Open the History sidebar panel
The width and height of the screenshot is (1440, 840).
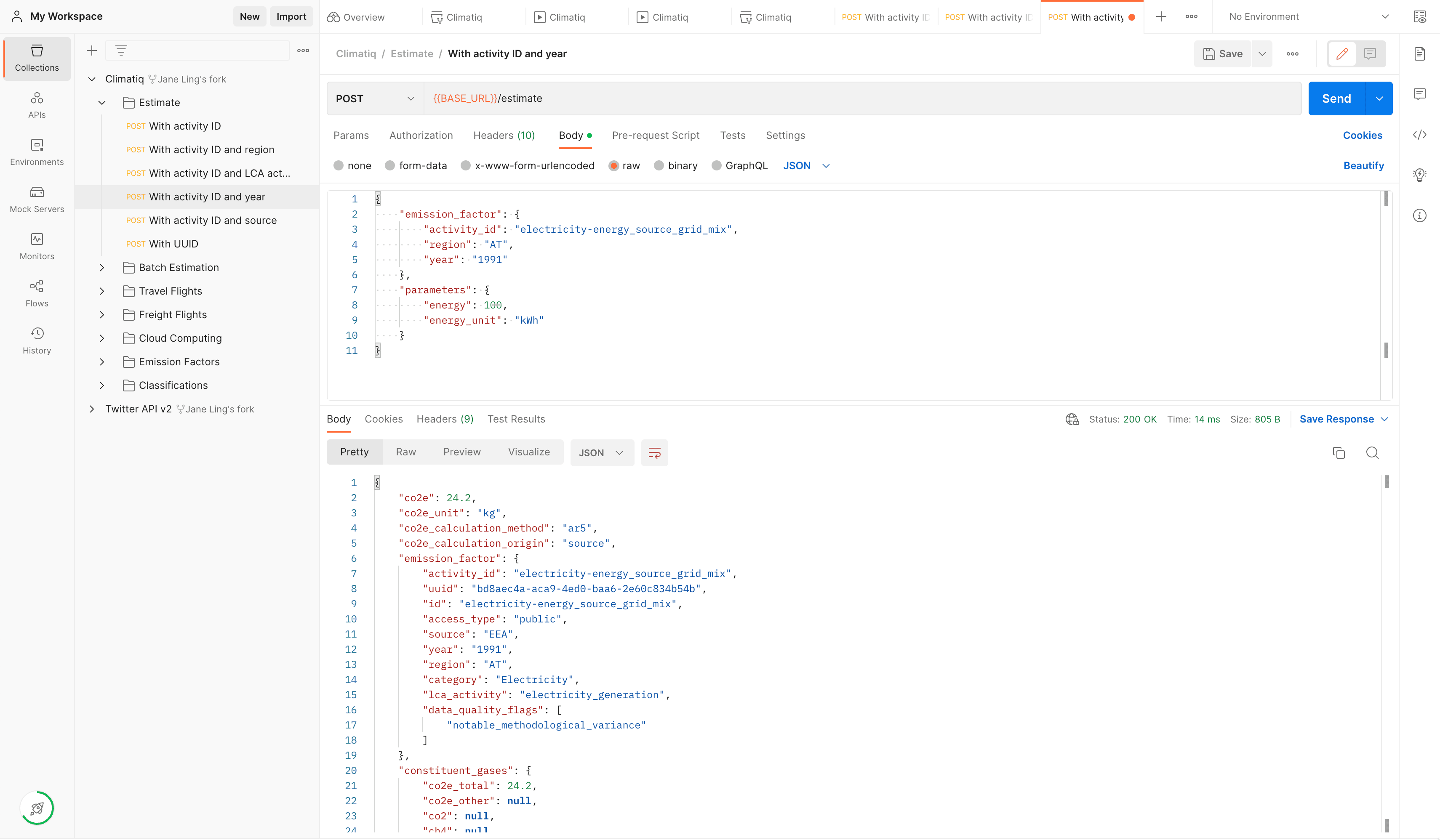pos(37,340)
